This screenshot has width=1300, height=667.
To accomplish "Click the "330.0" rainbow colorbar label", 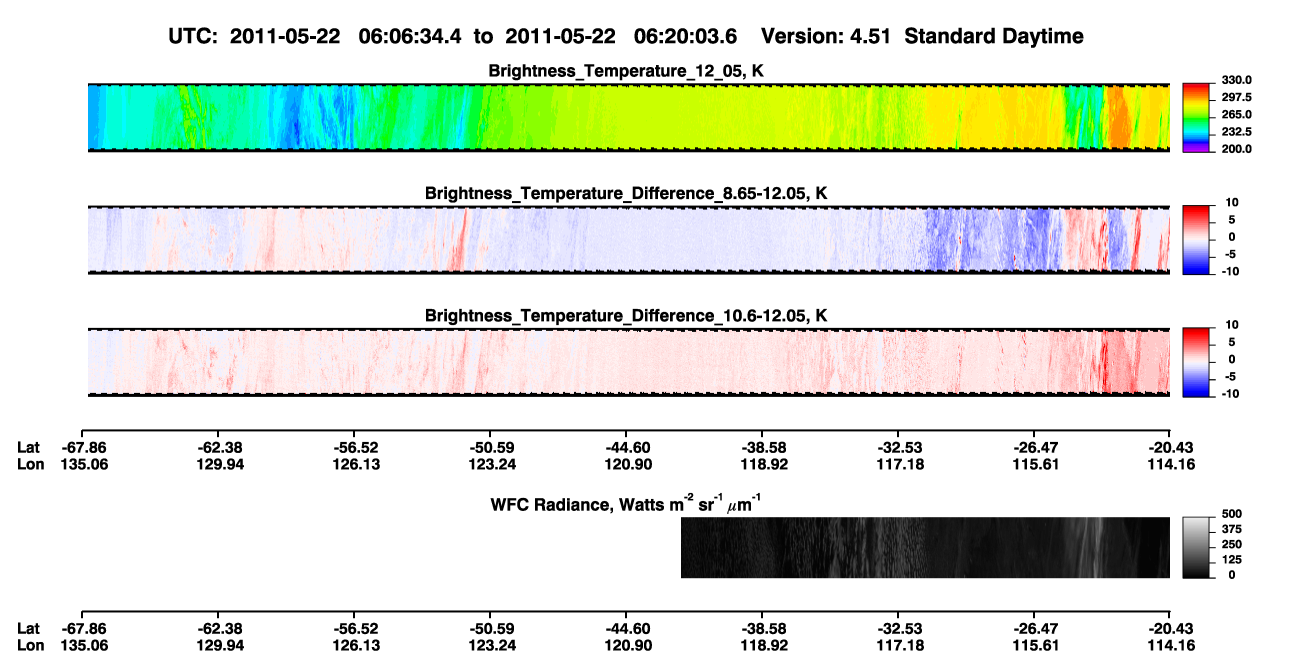I will tap(1236, 80).
